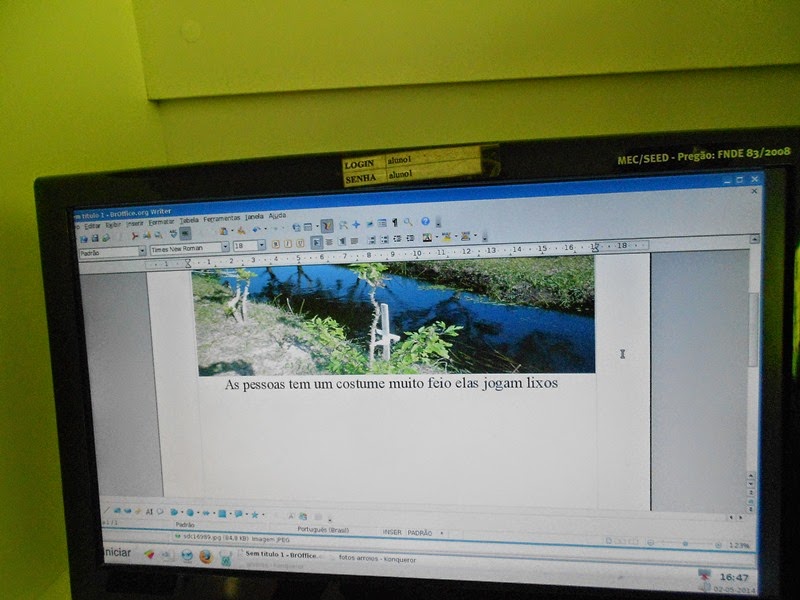Expand the paragraph style Padrão dropdown
This screenshot has width=800, height=600.
coord(142,251)
